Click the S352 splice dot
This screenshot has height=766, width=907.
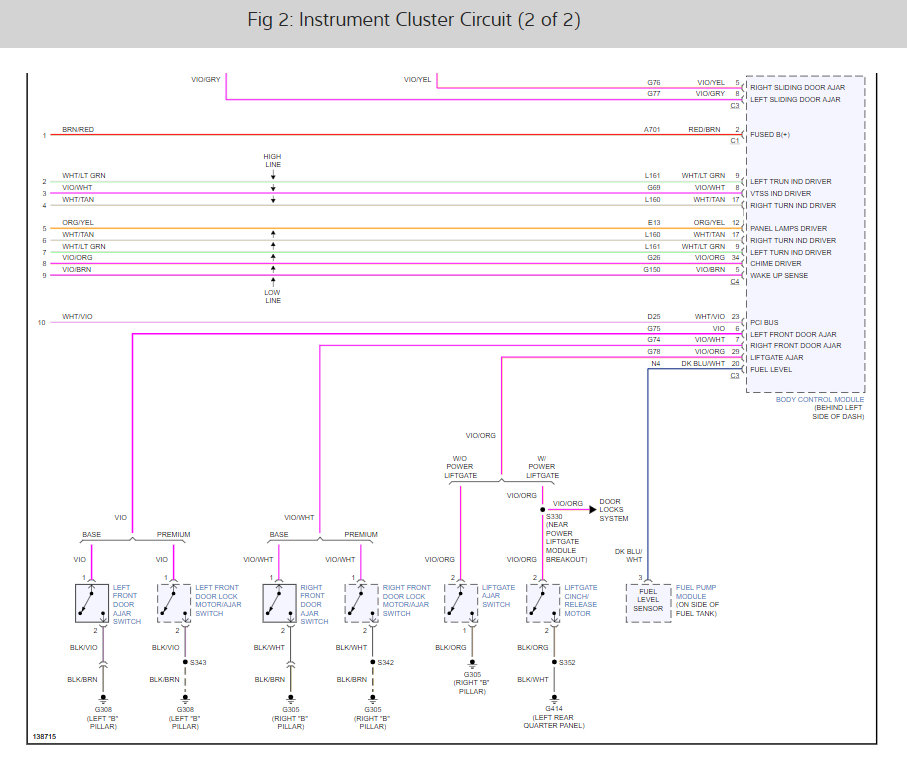tap(554, 662)
